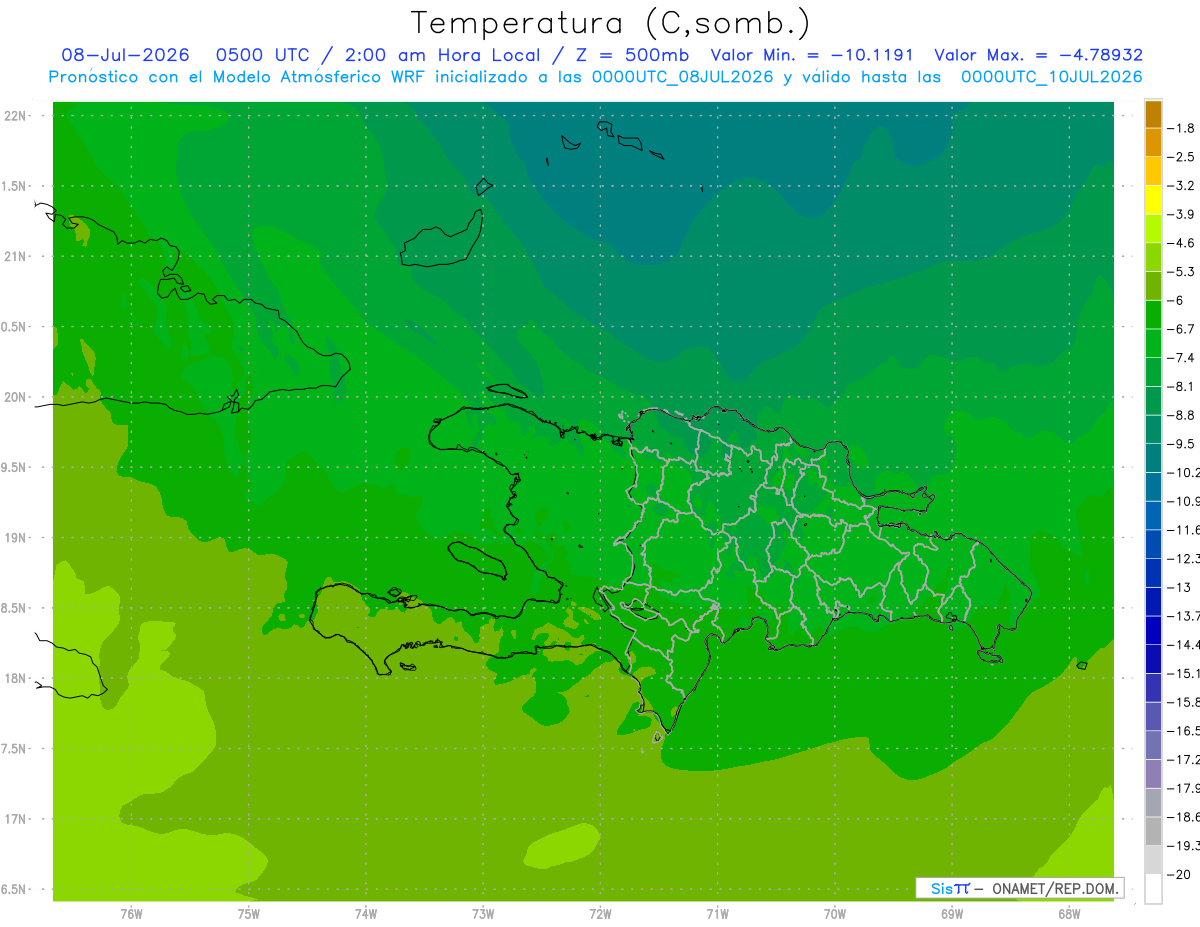The width and height of the screenshot is (1200, 927).
Task: Click the '21N' latitude label
Action: (x=17, y=256)
